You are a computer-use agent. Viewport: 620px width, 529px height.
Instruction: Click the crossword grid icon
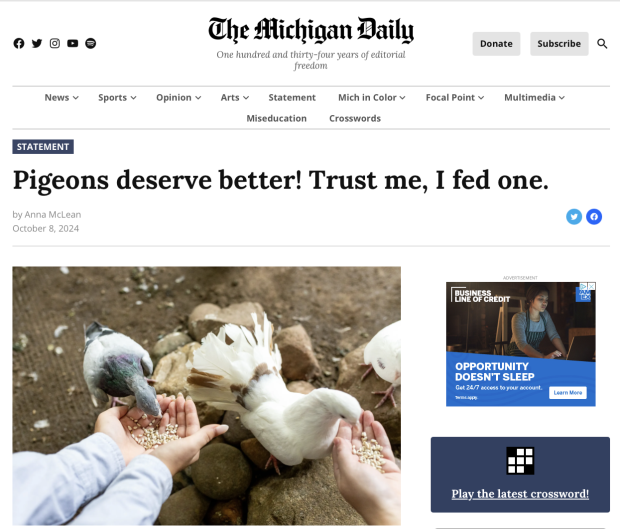click(x=520, y=461)
